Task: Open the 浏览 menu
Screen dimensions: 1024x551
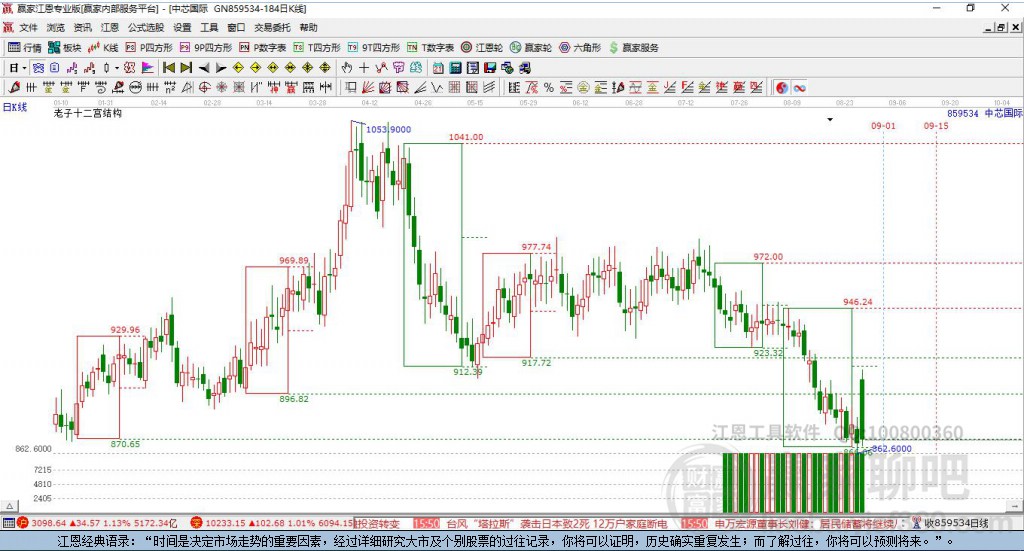Action: pyautogui.click(x=56, y=27)
